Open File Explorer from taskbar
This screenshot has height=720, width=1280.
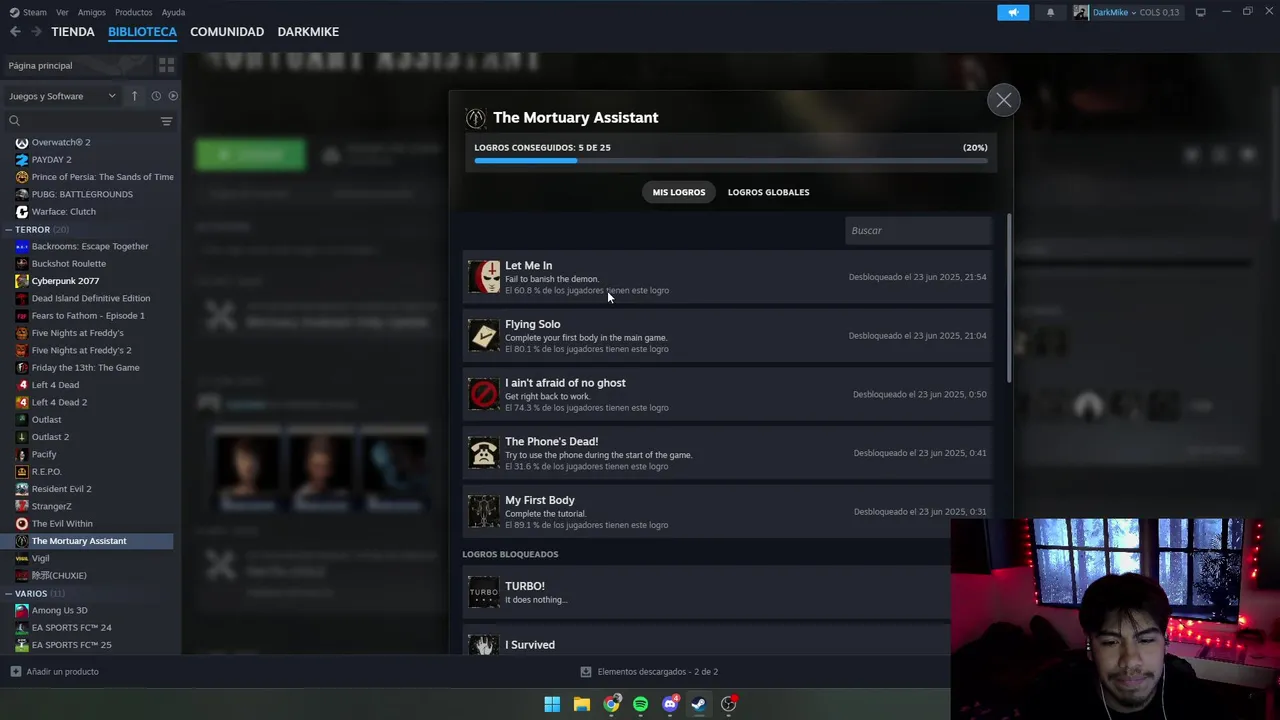[581, 704]
